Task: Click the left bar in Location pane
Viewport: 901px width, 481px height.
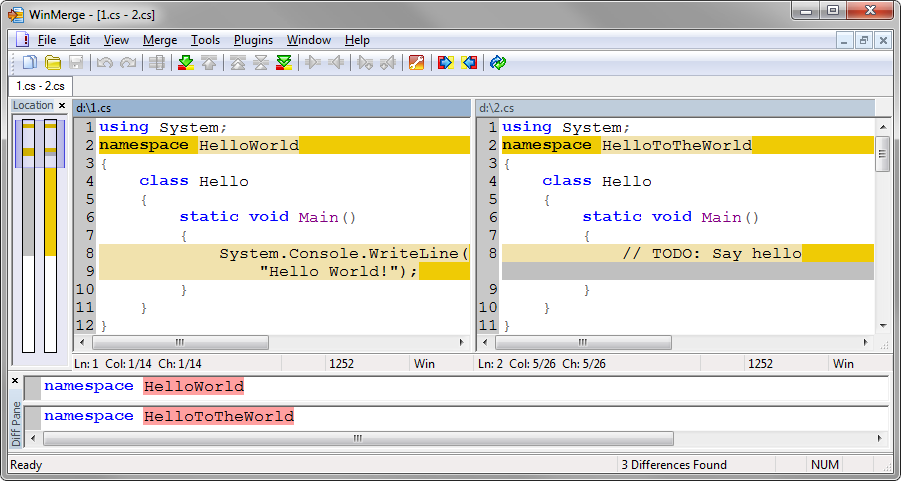Action: (29, 236)
